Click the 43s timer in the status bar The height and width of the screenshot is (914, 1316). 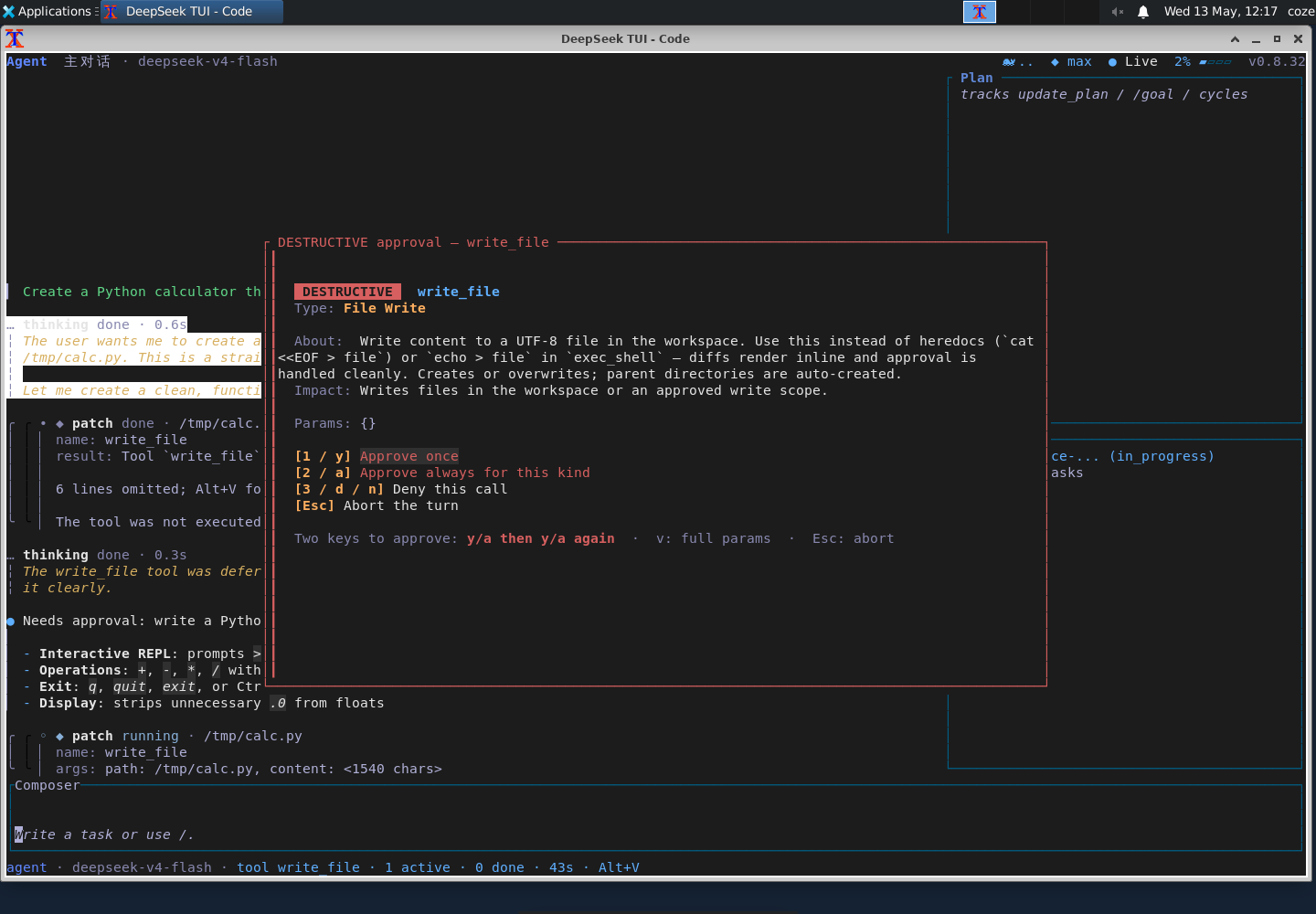click(x=561, y=867)
